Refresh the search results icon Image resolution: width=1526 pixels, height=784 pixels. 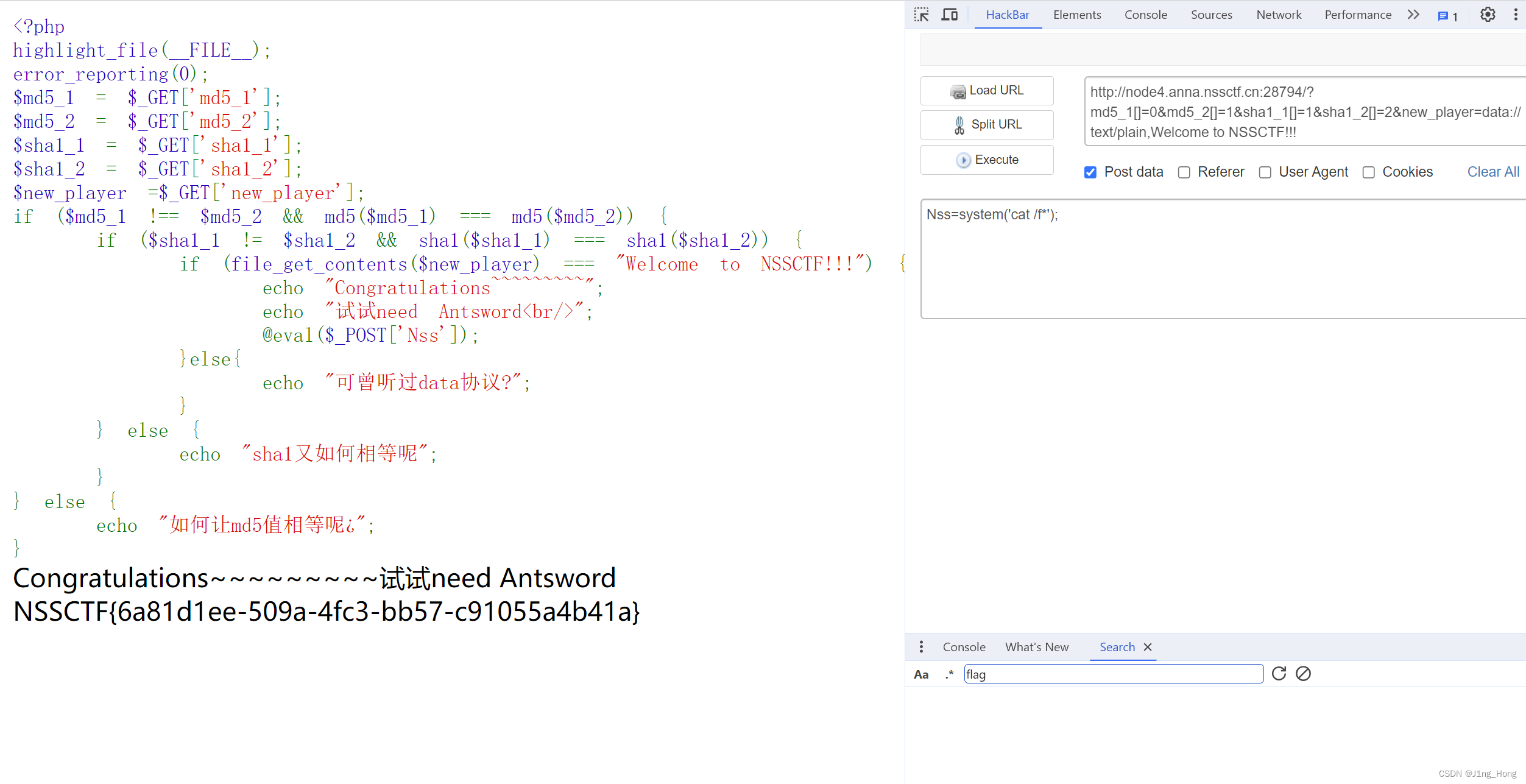pos(1279,674)
